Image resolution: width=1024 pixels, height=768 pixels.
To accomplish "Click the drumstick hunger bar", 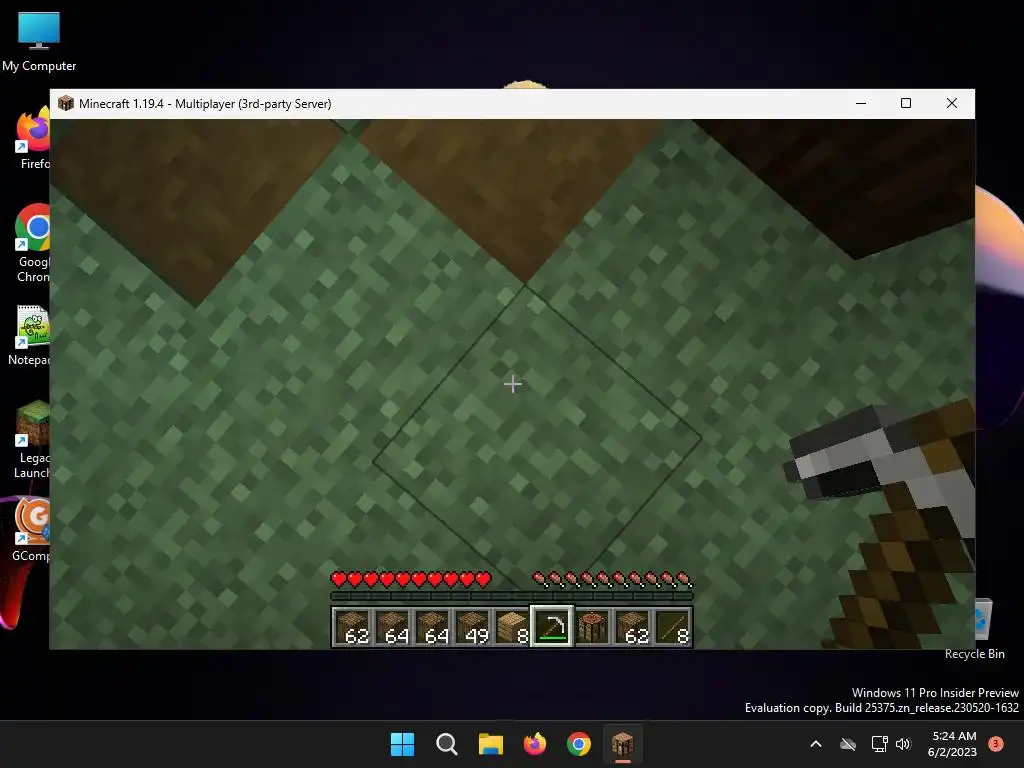I will click(613, 579).
